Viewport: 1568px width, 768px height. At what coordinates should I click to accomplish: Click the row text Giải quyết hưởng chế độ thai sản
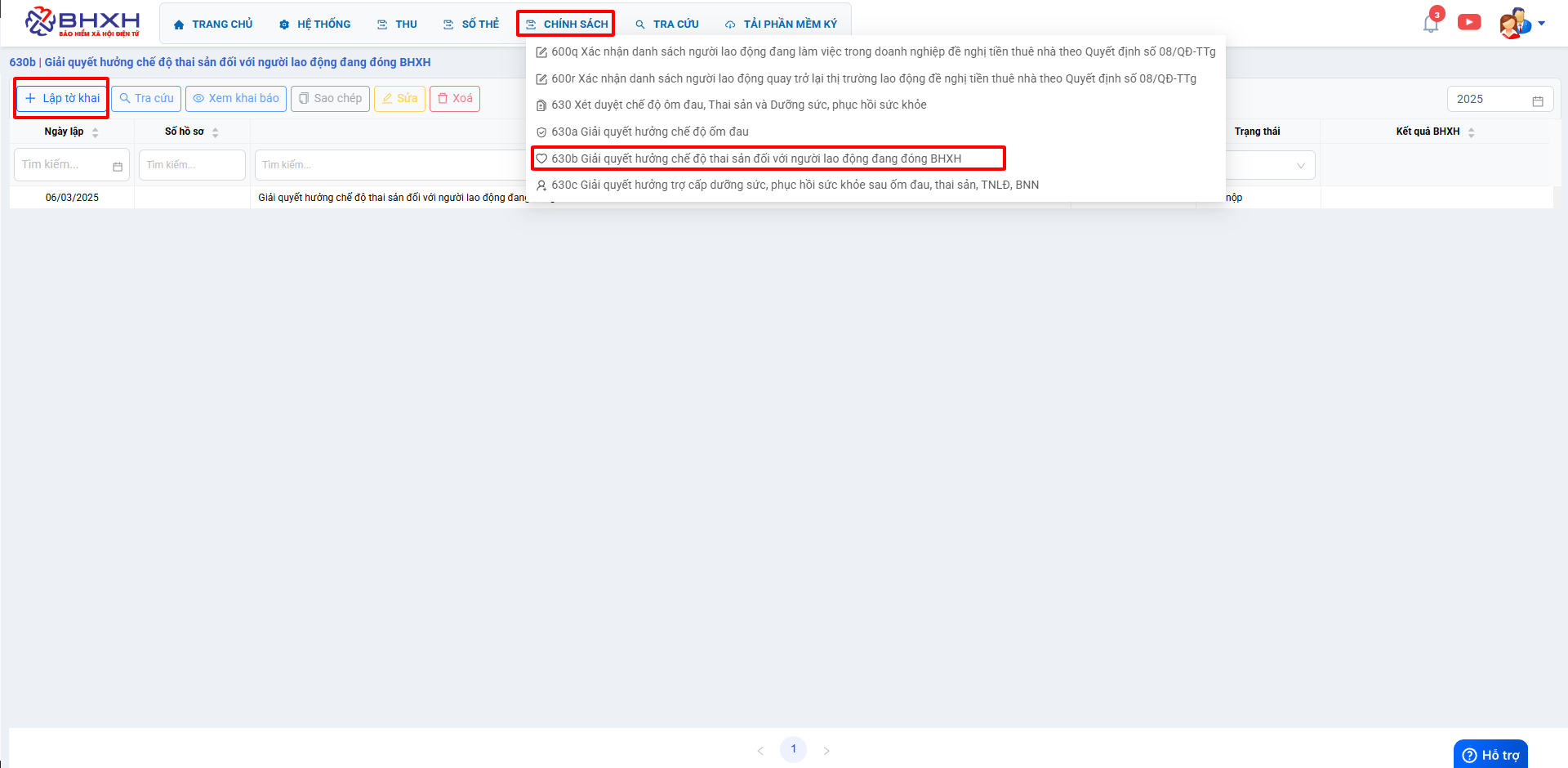(x=393, y=198)
